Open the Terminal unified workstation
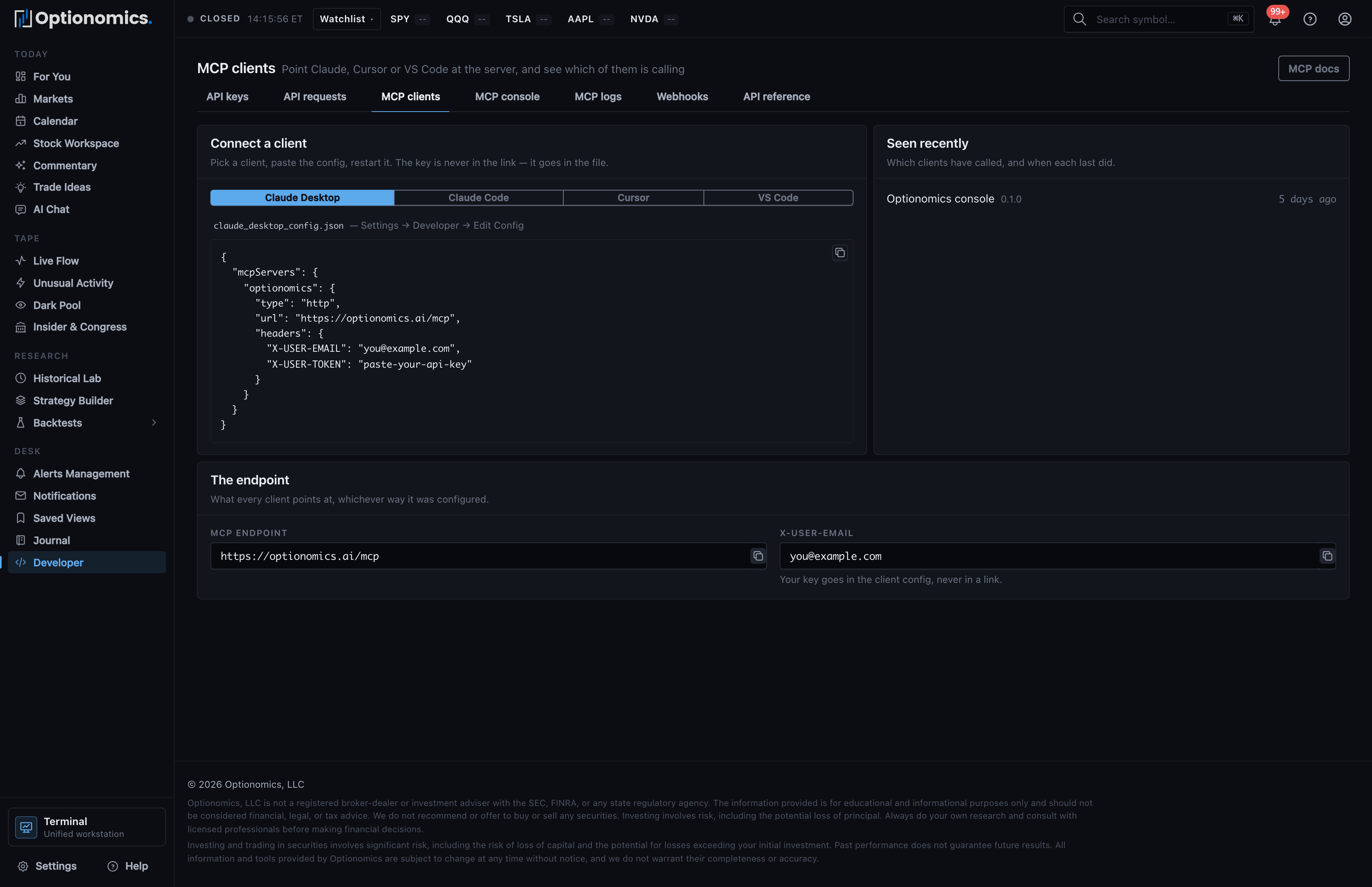The height and width of the screenshot is (887, 1372). point(87,827)
